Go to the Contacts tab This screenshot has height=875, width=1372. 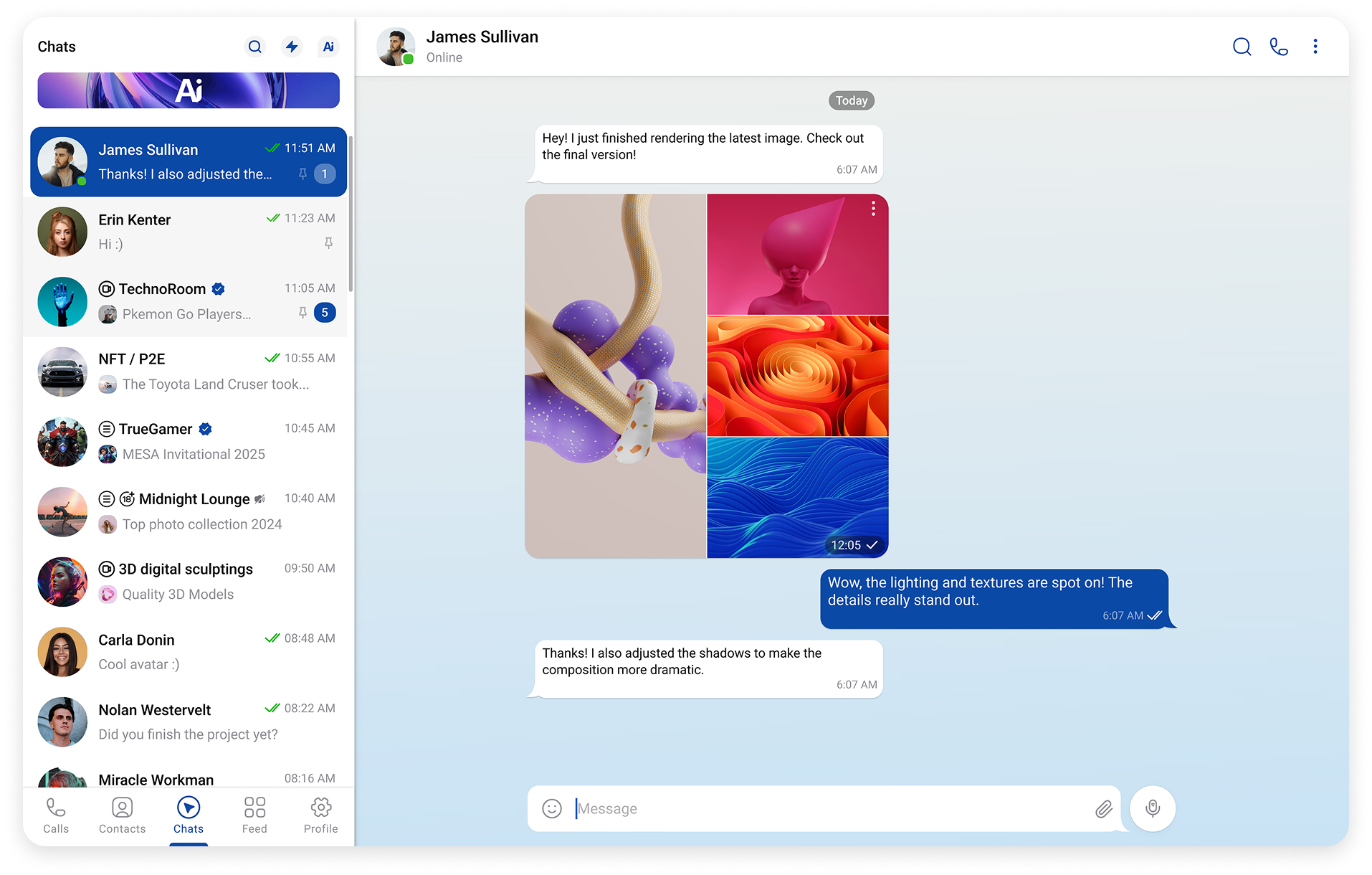122,815
